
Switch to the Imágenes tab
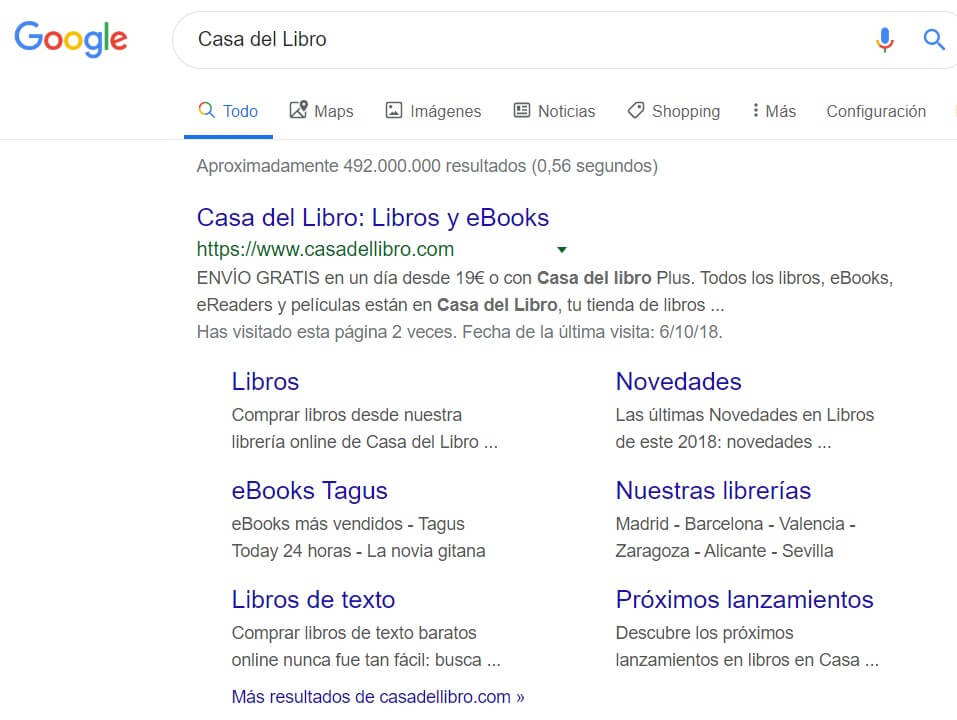pos(433,111)
